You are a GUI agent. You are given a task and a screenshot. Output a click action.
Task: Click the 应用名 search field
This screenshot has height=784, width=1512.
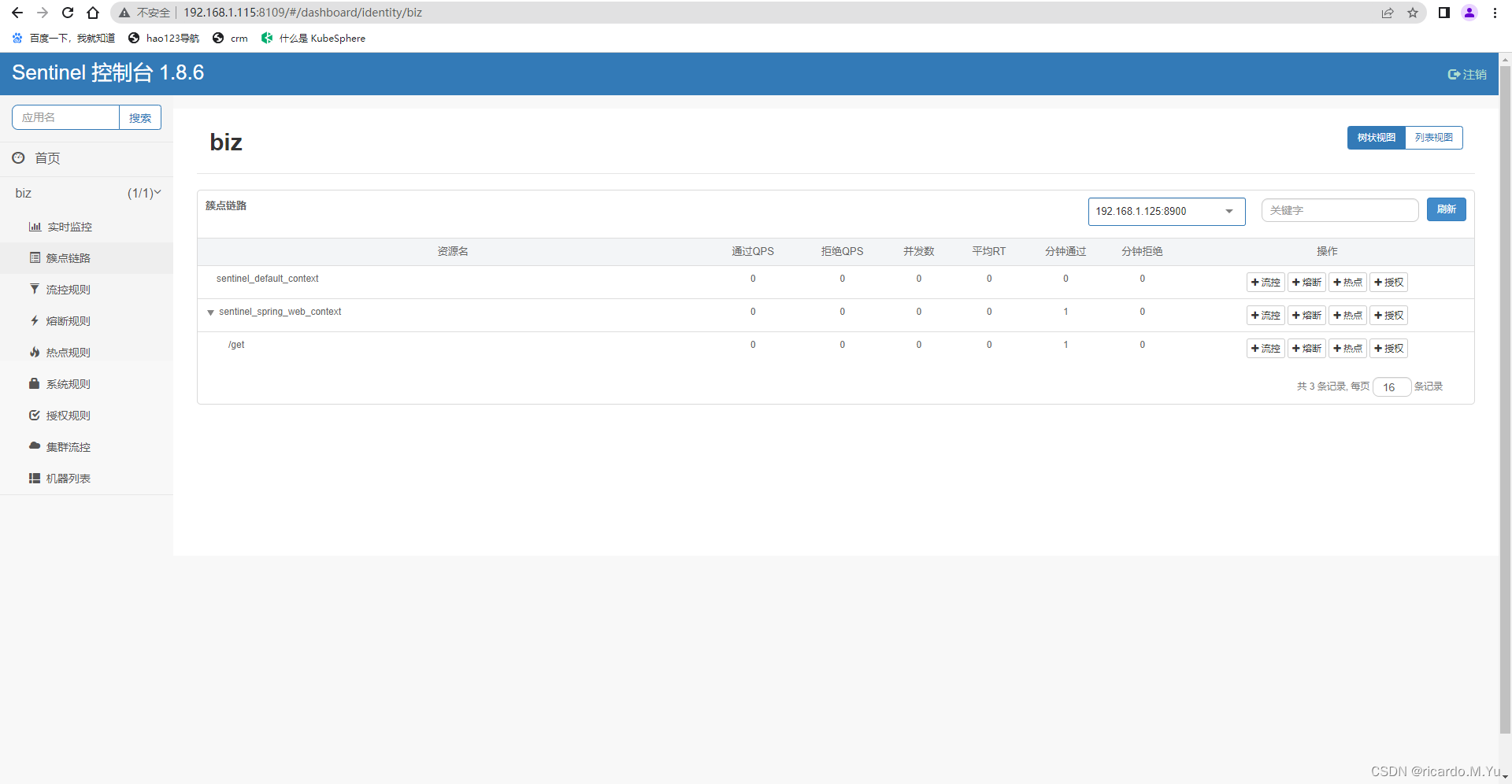[65, 117]
